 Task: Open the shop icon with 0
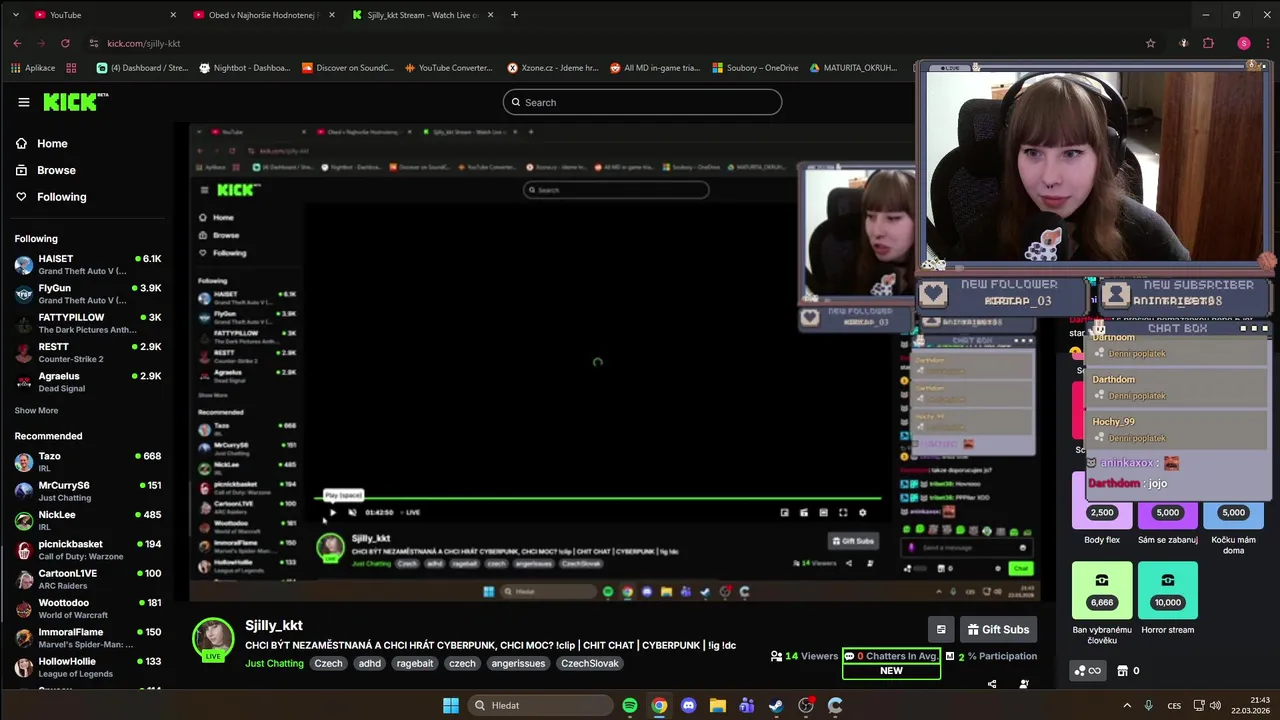pyautogui.click(x=1128, y=671)
